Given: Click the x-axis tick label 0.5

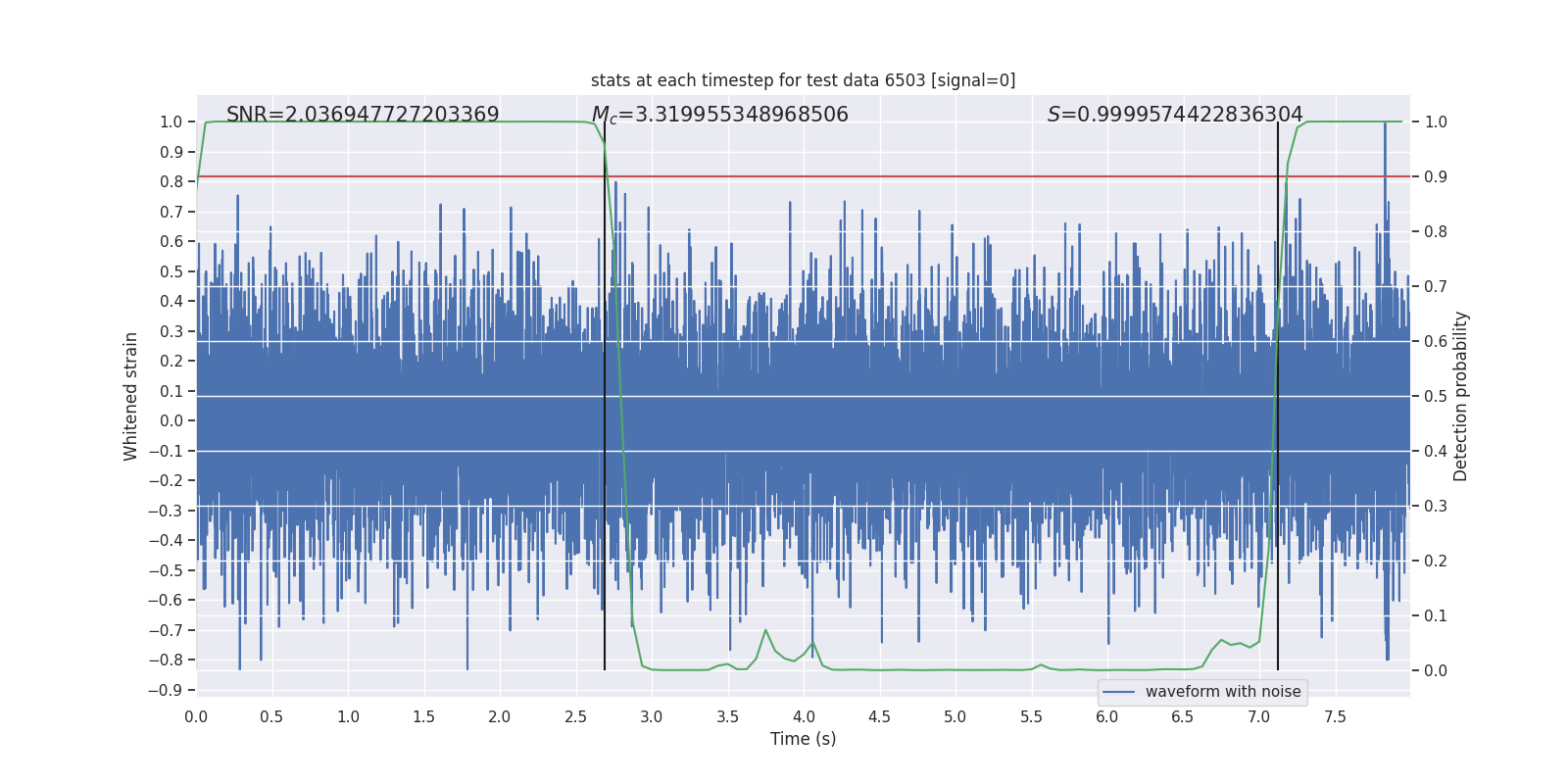Looking at the screenshot, I should (x=271, y=716).
